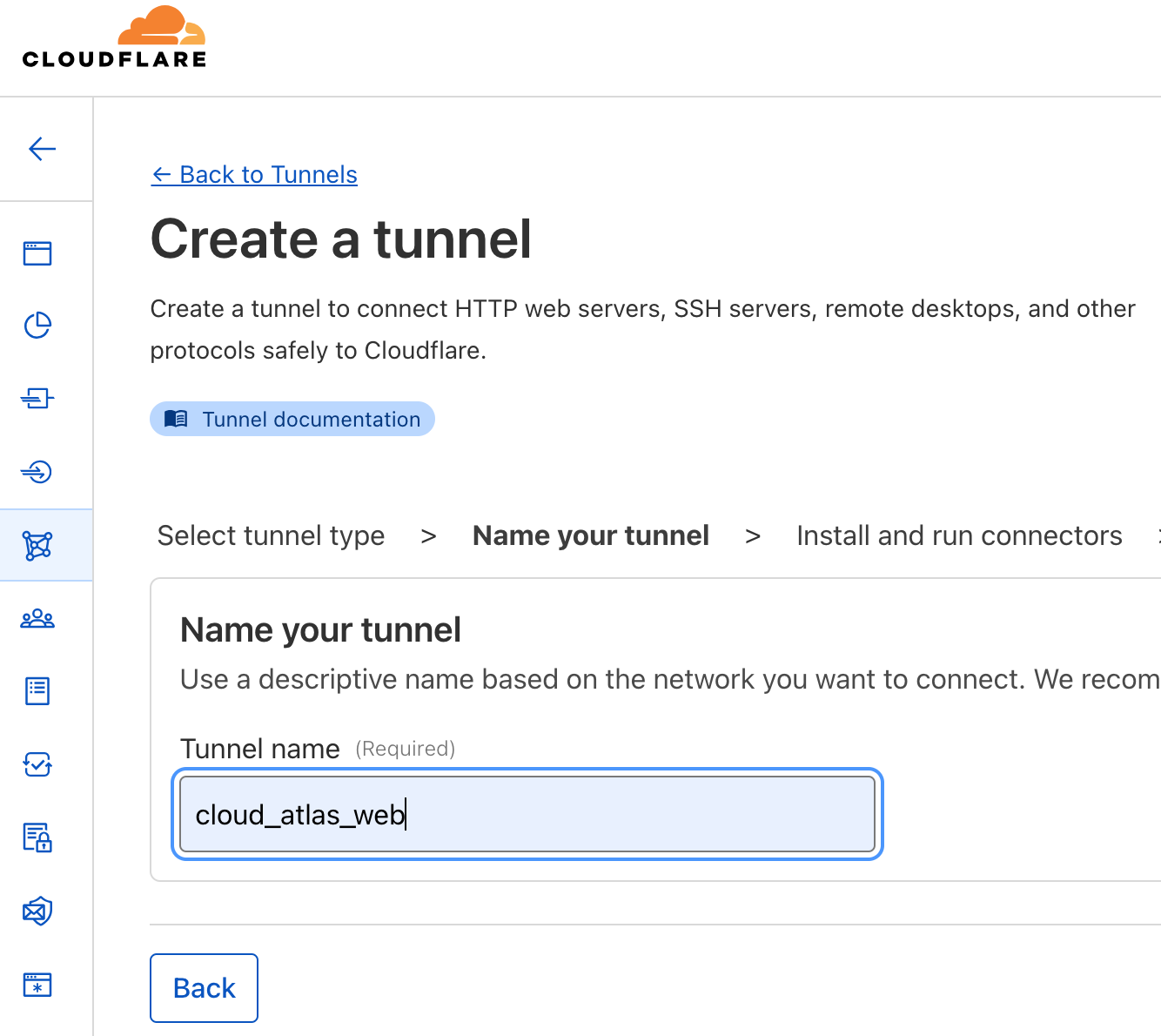Open the browser window icon in sidebar
The image size is (1161, 1036).
[x=37, y=253]
